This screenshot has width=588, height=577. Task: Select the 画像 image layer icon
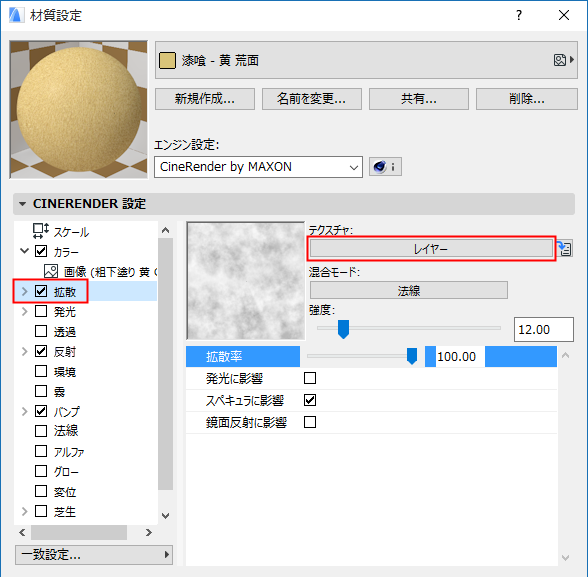coord(51,271)
